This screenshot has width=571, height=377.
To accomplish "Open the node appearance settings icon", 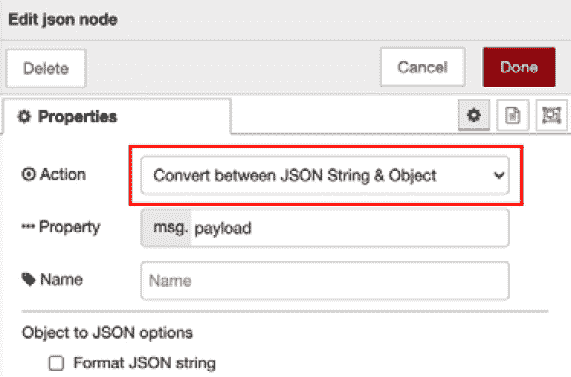I will click(551, 115).
